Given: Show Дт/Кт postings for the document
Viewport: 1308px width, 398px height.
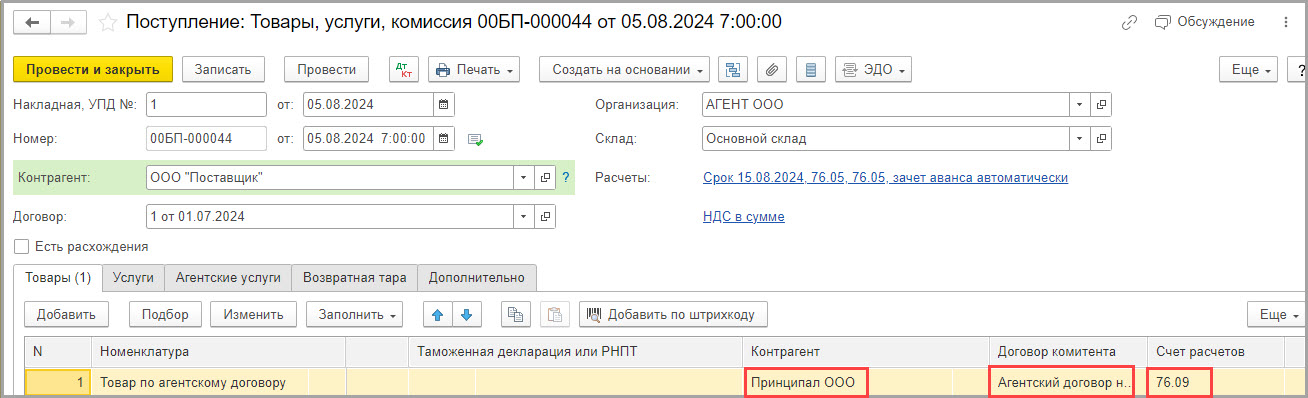Looking at the screenshot, I should point(405,69).
